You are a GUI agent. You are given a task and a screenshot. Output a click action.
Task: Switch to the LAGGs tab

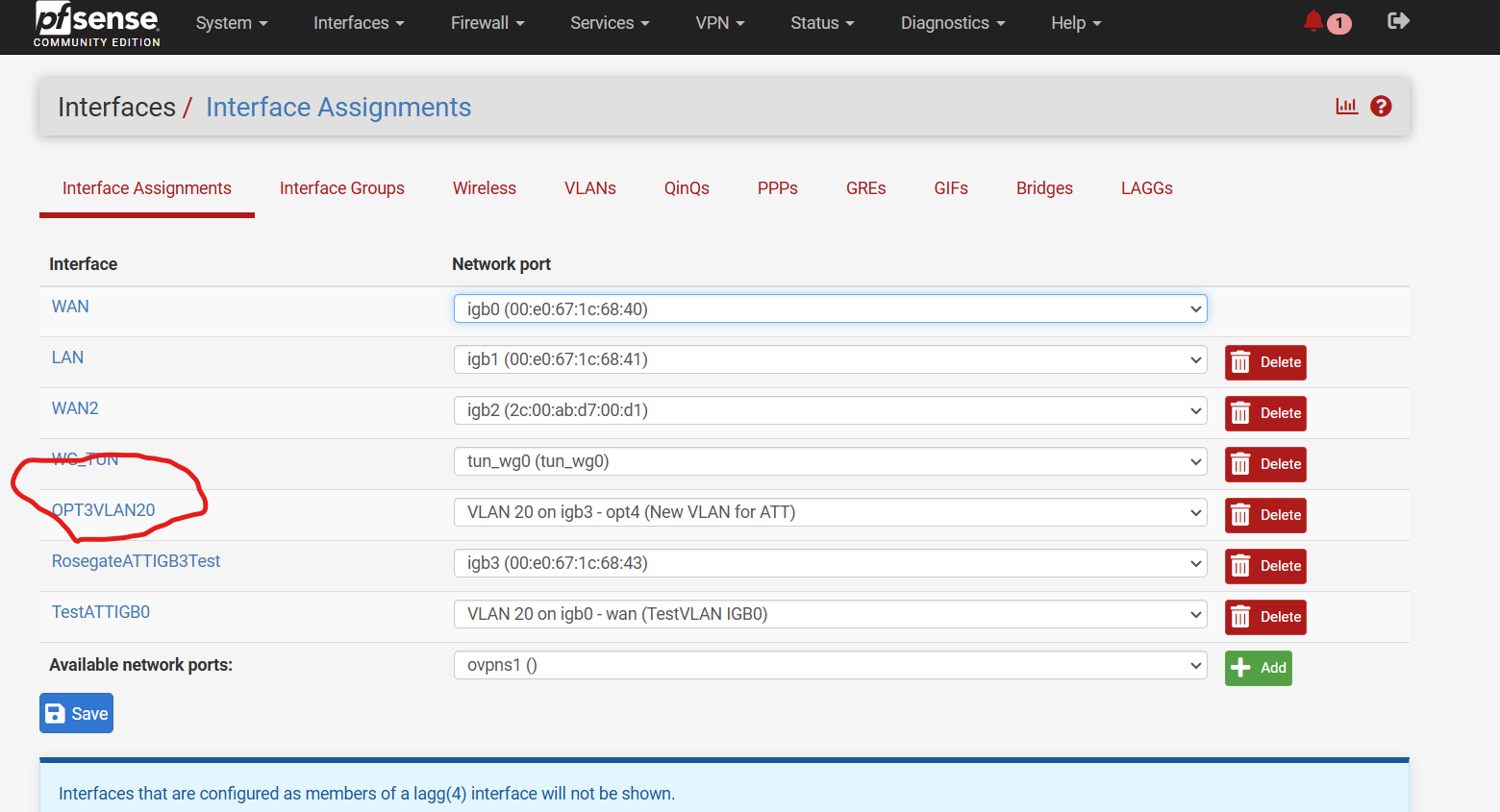(1147, 188)
